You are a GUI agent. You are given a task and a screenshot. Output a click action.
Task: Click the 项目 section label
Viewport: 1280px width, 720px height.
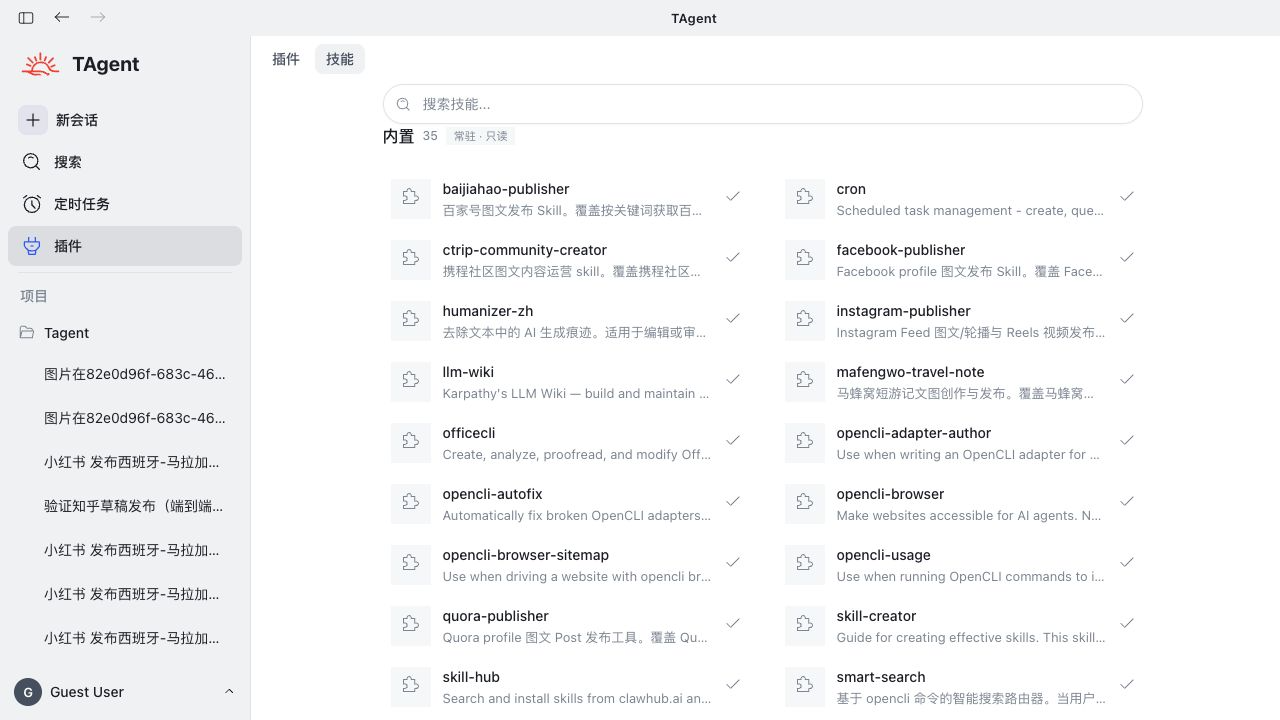click(34, 296)
